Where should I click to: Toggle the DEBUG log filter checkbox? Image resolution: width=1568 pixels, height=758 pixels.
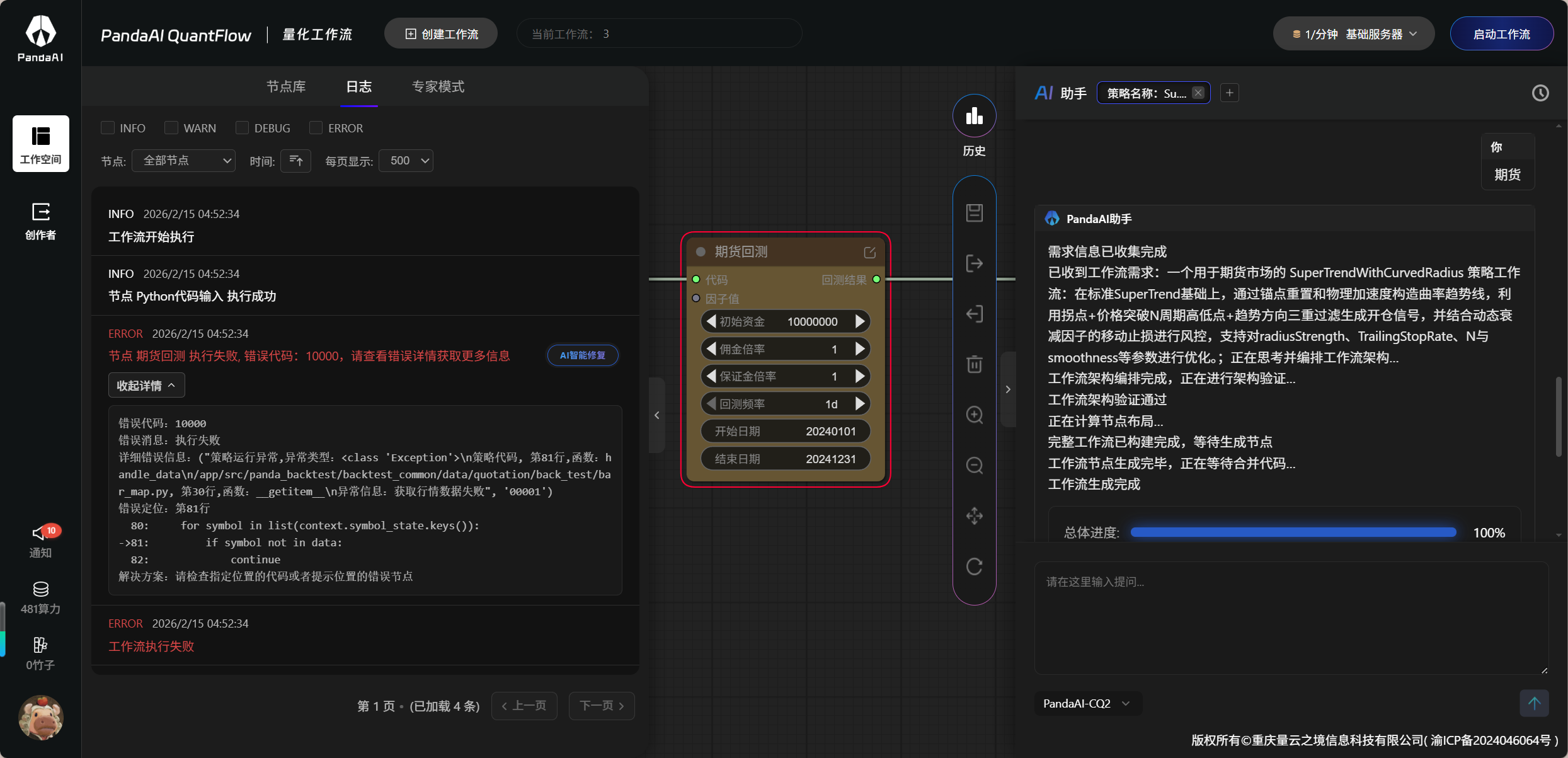point(242,128)
